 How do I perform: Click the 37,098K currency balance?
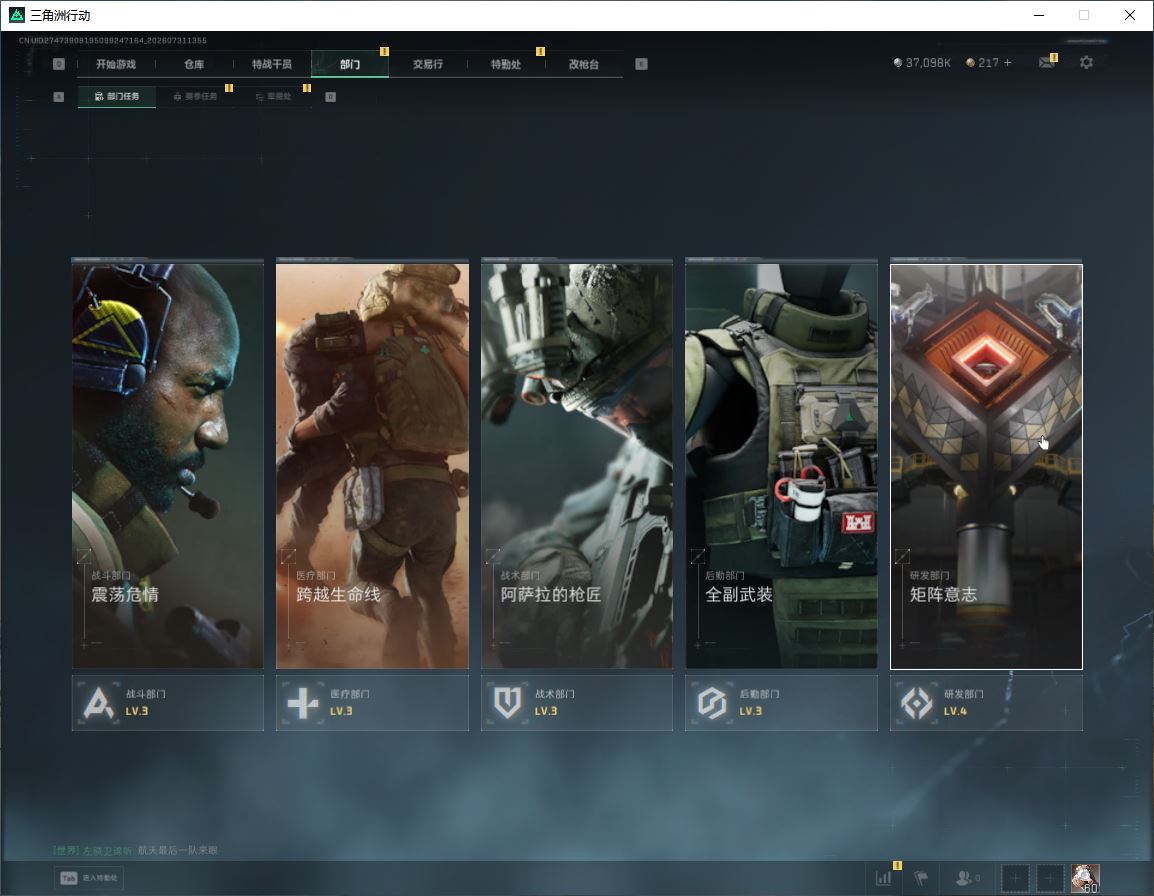click(922, 63)
